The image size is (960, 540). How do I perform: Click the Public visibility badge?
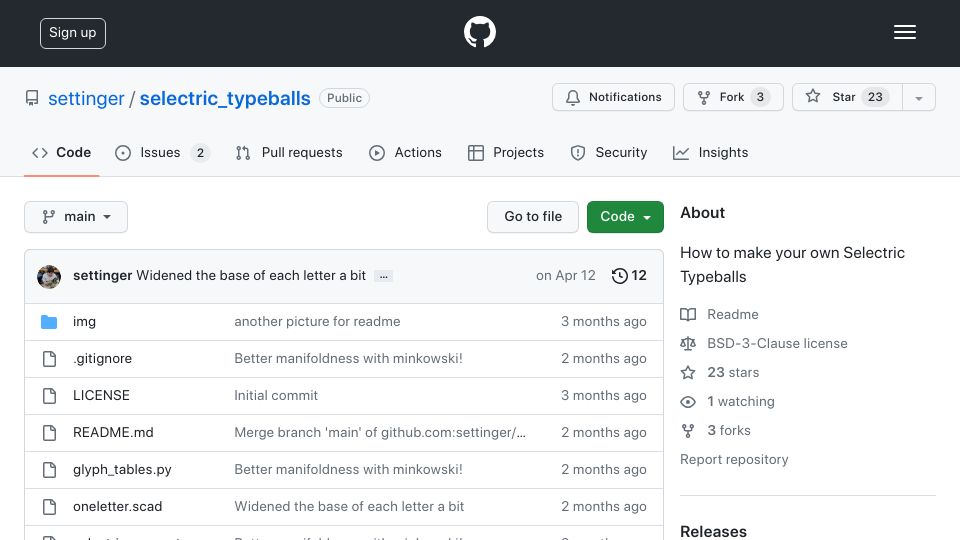point(344,98)
